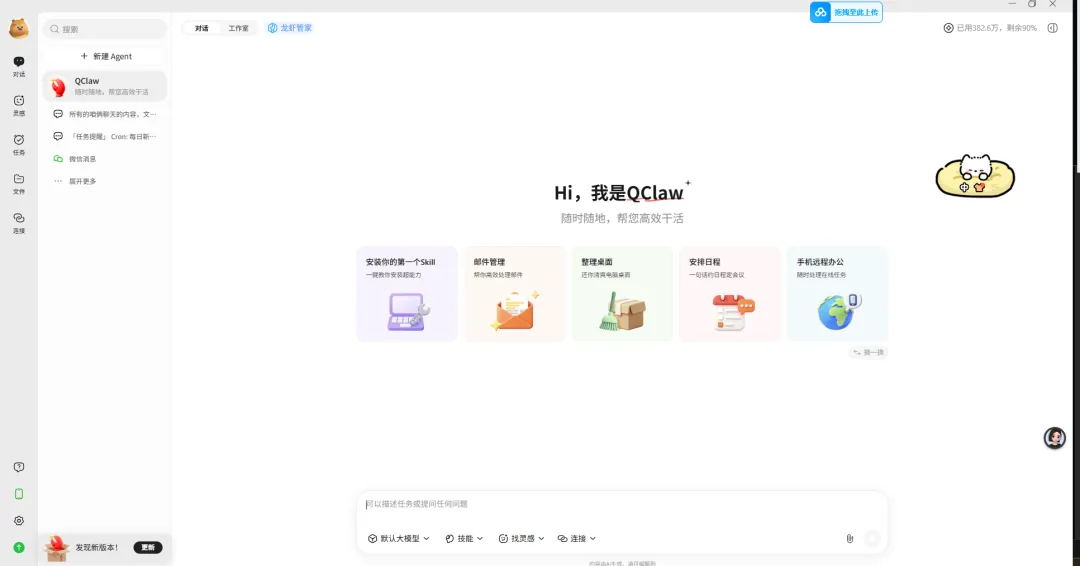Expand 展开更多 in conversation list
This screenshot has width=1080, height=566.
(82, 181)
